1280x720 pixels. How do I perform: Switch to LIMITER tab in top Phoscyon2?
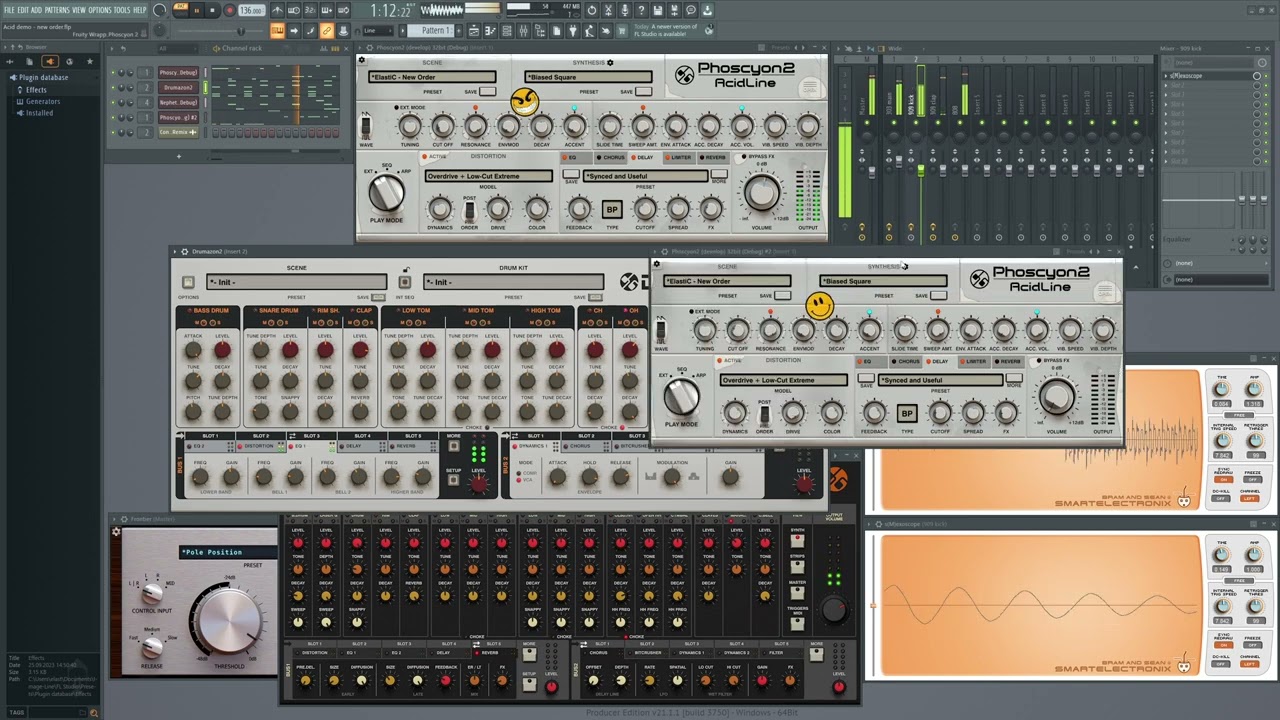pos(679,157)
